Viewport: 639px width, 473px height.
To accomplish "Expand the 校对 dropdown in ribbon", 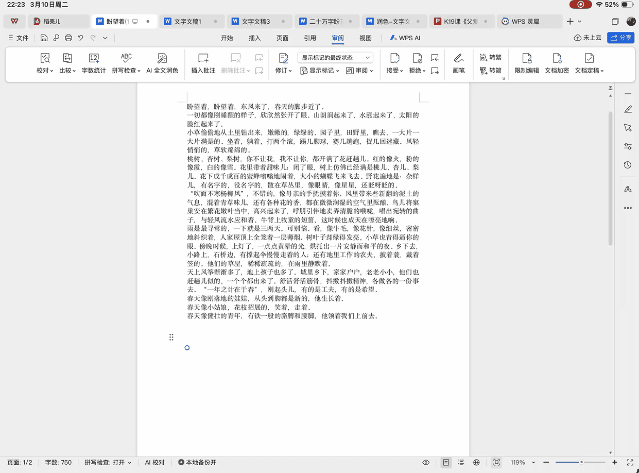I will click(44, 70).
